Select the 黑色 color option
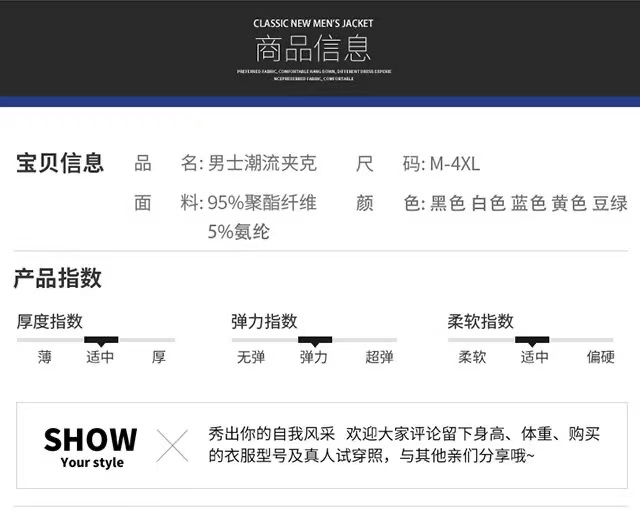Image resolution: width=640 pixels, height=519 pixels. click(x=448, y=204)
